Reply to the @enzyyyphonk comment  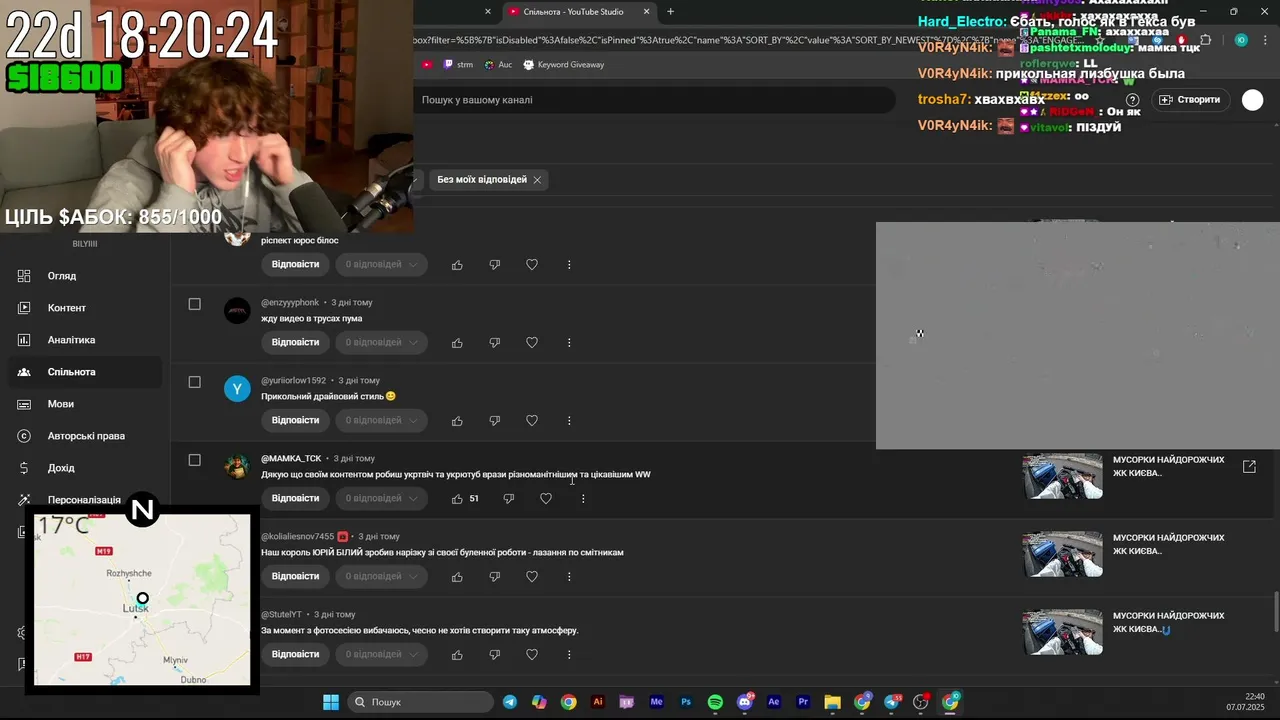pos(295,343)
